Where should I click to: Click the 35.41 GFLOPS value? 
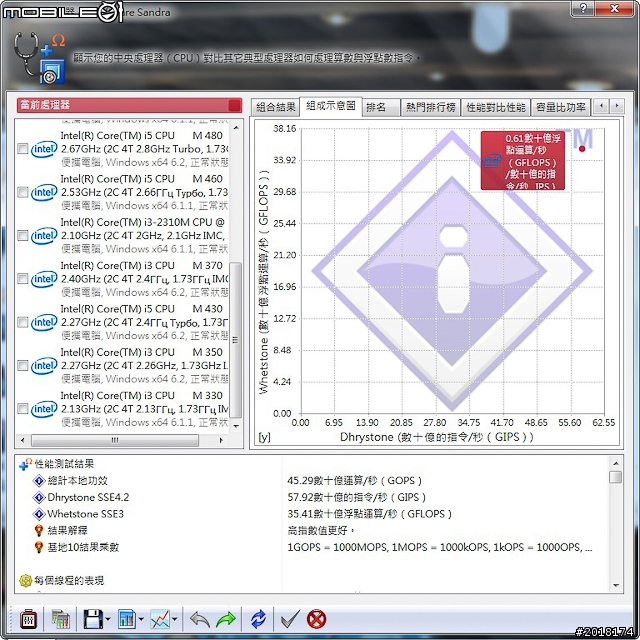pyautogui.click(x=369, y=514)
